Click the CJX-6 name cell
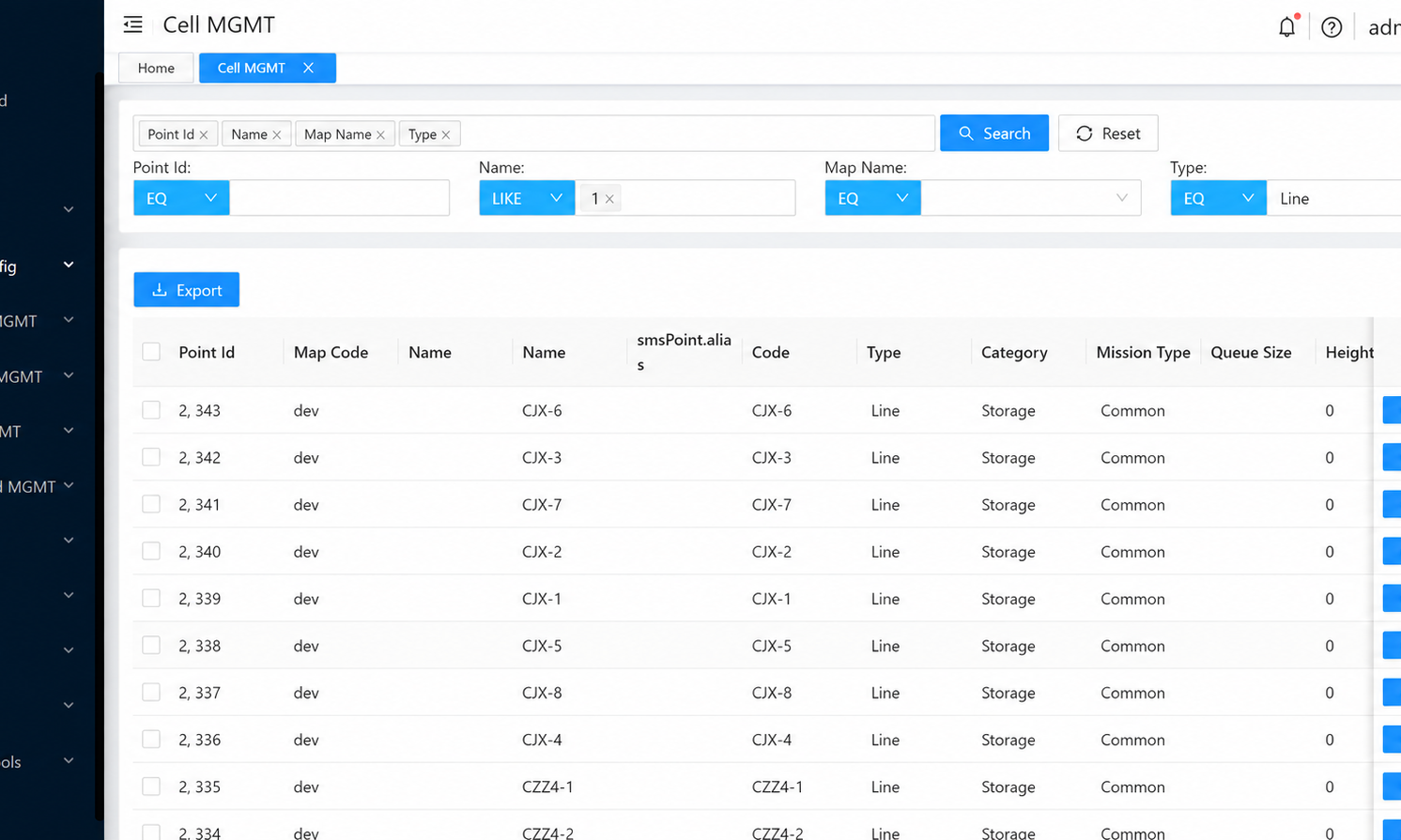The image size is (1401, 840). click(x=542, y=410)
